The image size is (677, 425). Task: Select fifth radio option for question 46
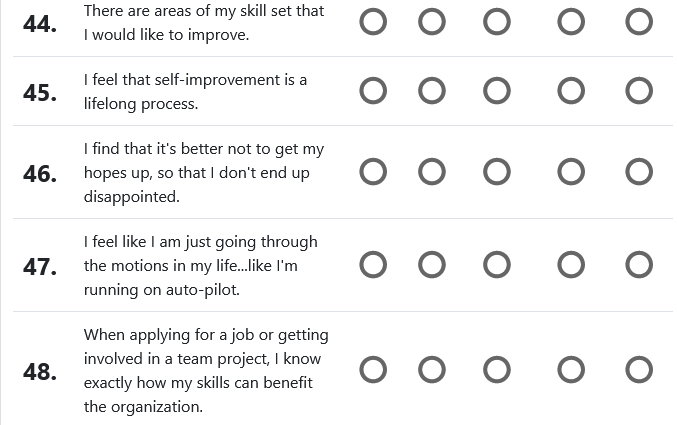click(x=639, y=172)
